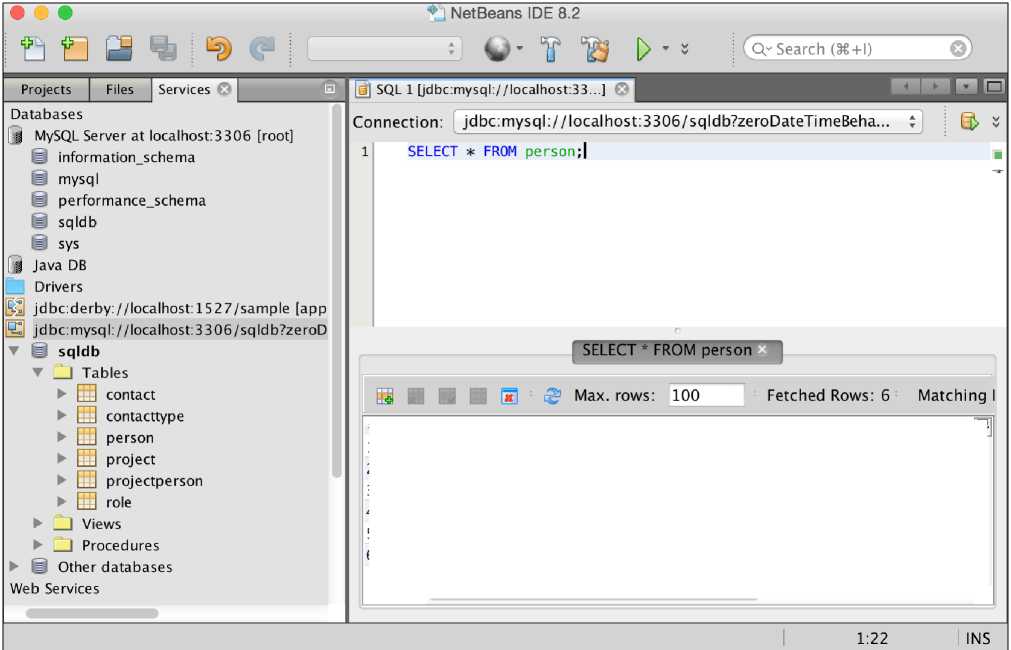The height and width of the screenshot is (650, 1011).
Task: Collapse the Tables folder
Action: click(38, 373)
